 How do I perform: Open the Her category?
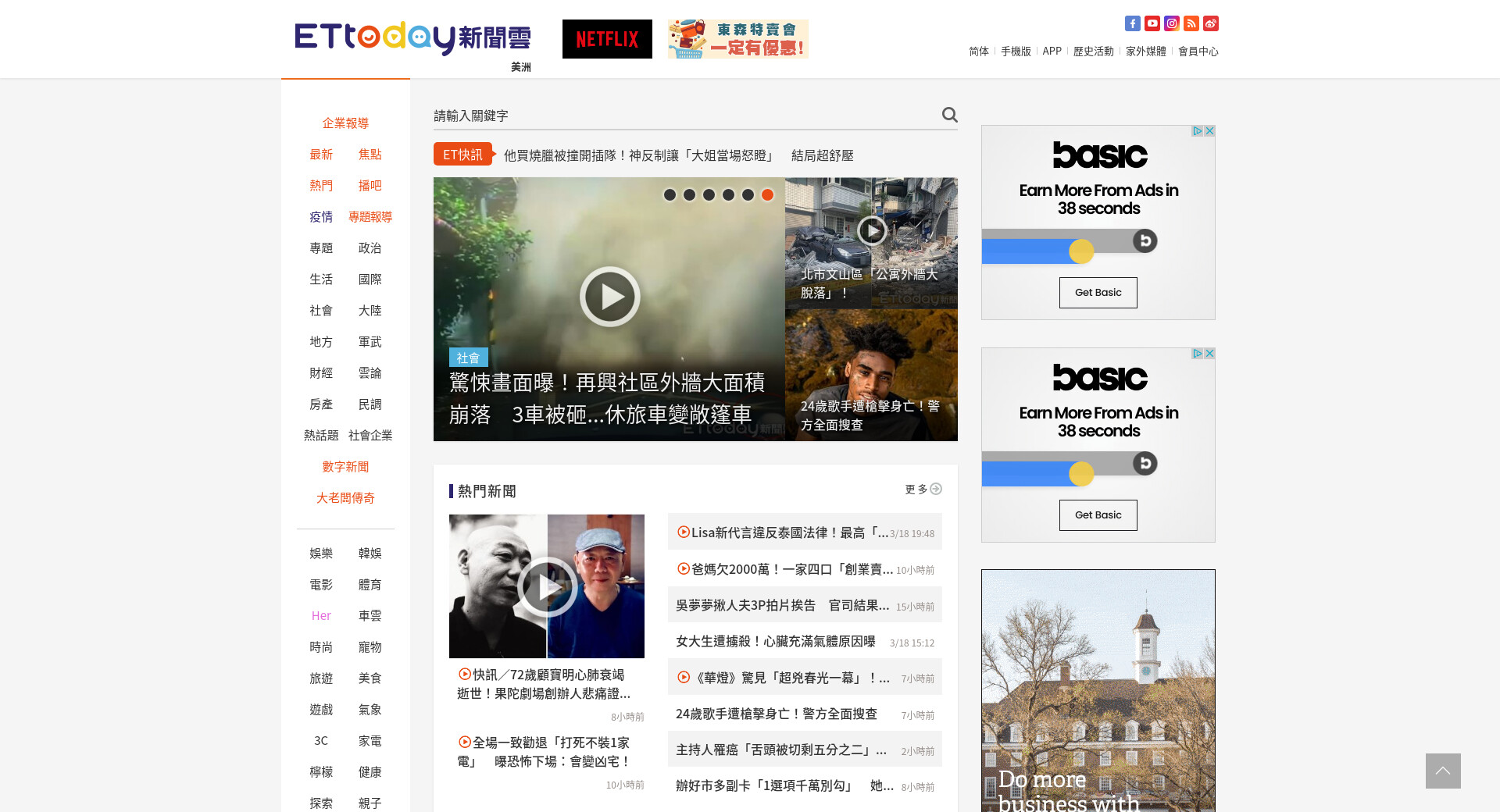click(x=321, y=616)
